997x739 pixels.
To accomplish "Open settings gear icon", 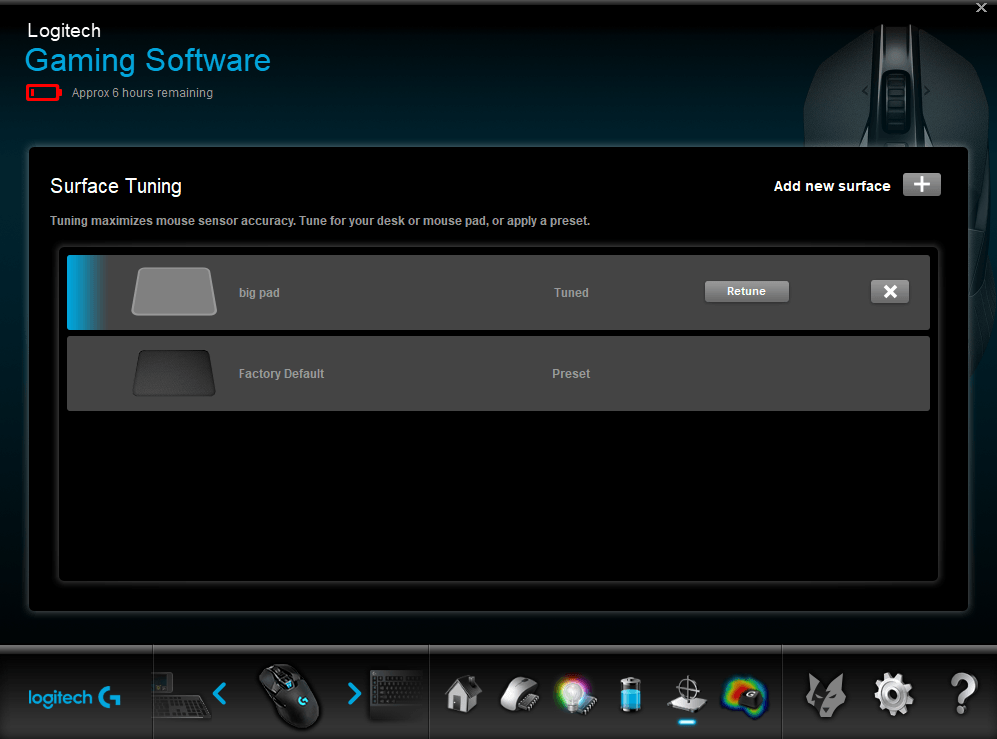I will pos(894,694).
